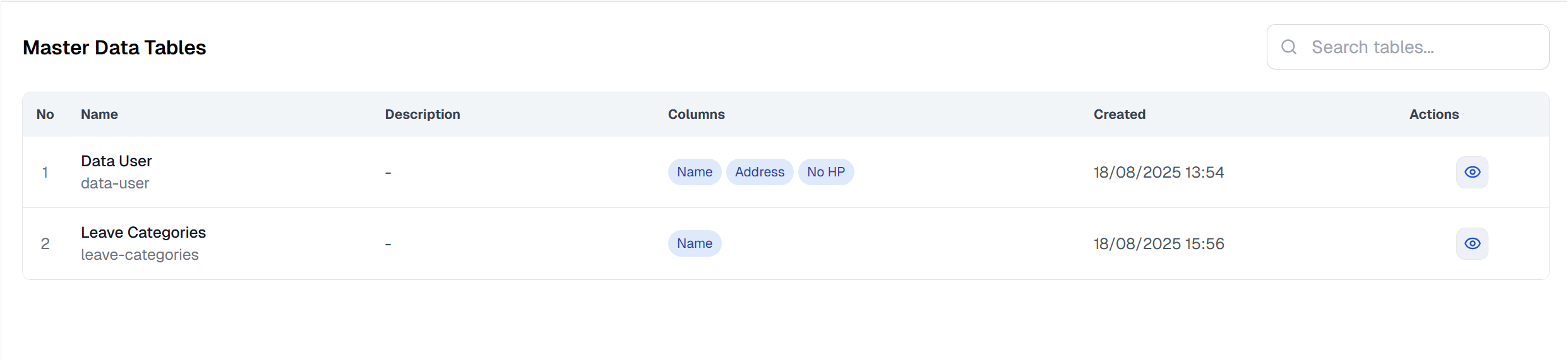Focus the Search tables input field
Viewport: 1568px width, 361px height.
1408,47
